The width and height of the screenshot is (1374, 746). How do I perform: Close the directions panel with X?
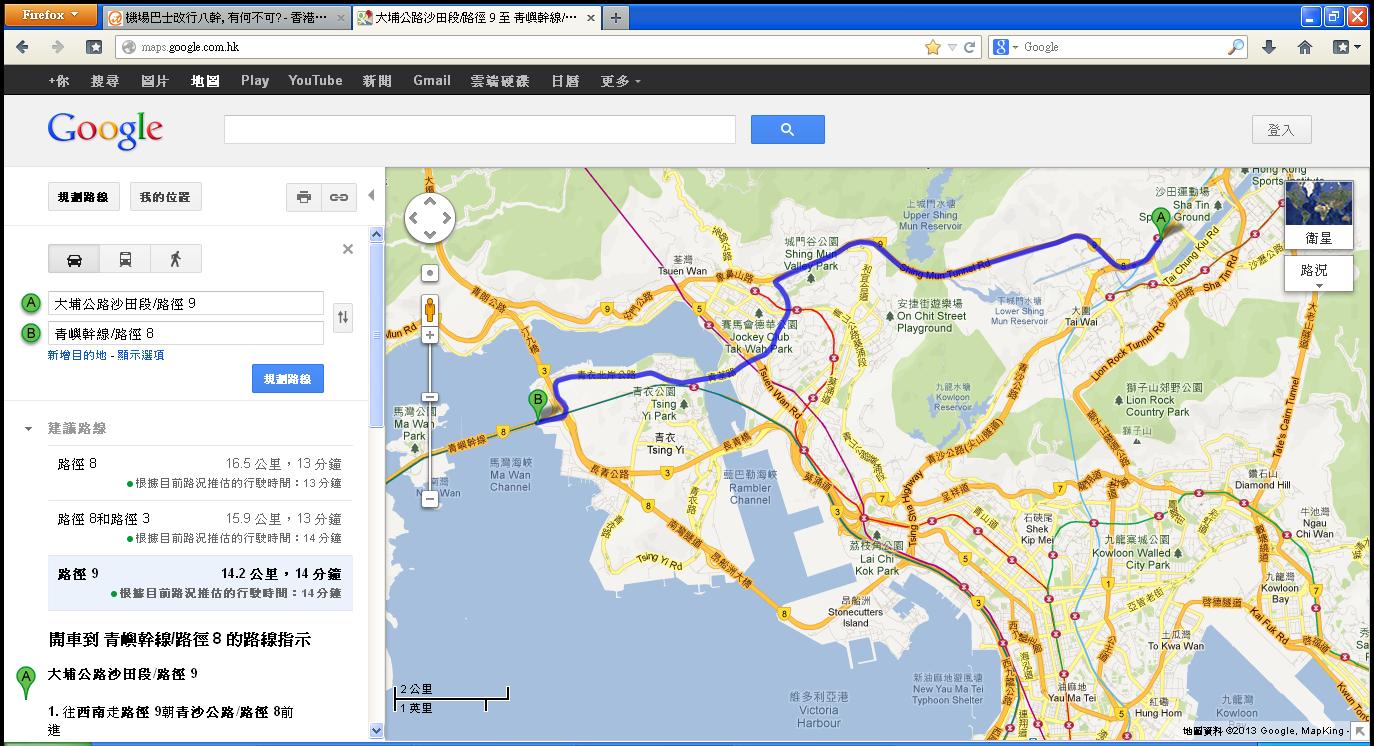point(348,249)
